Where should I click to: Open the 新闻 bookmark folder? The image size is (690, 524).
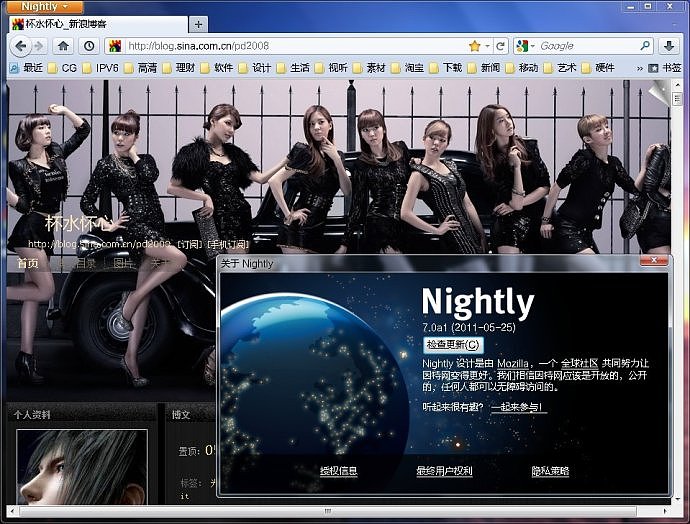coord(484,68)
